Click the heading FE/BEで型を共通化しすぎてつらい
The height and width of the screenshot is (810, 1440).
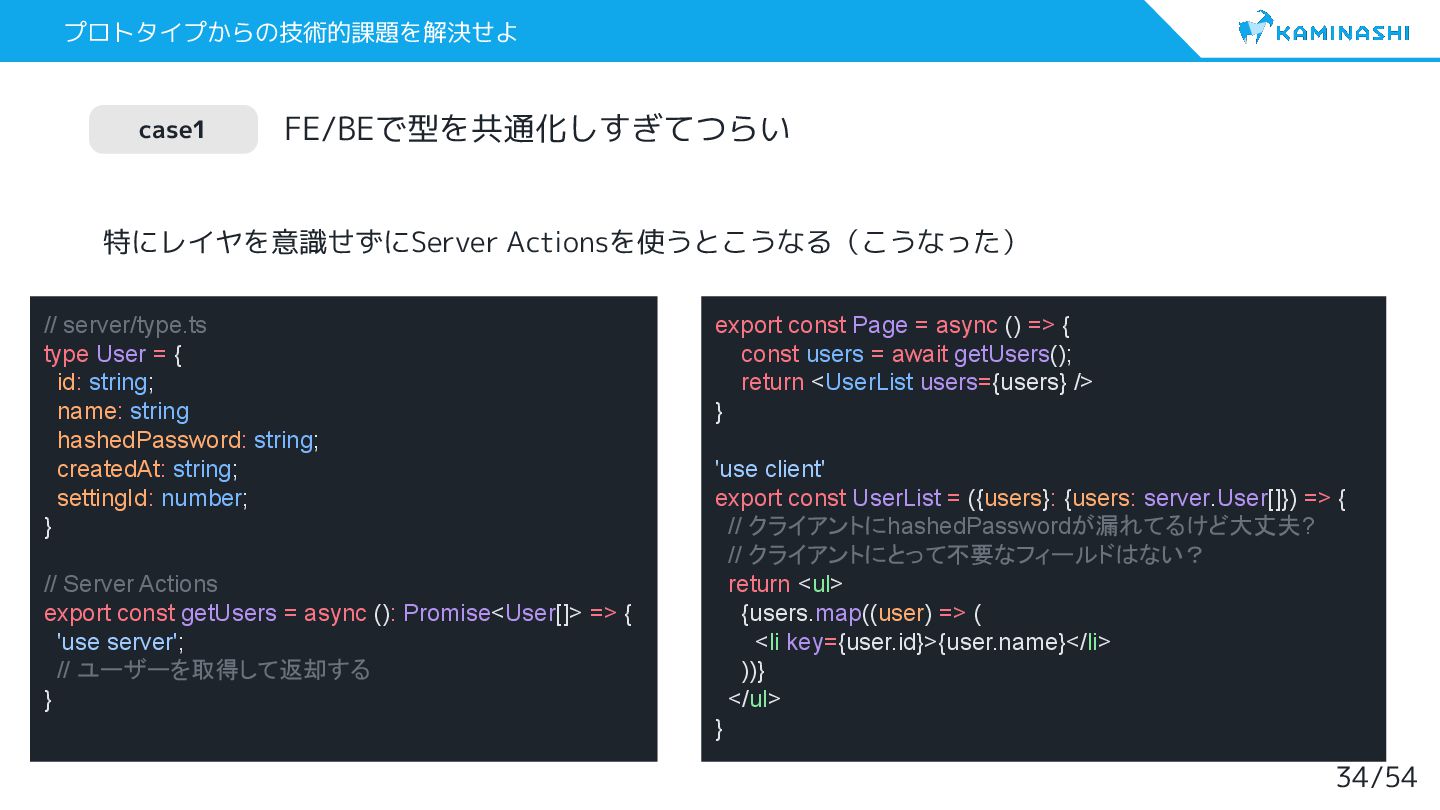click(x=537, y=129)
